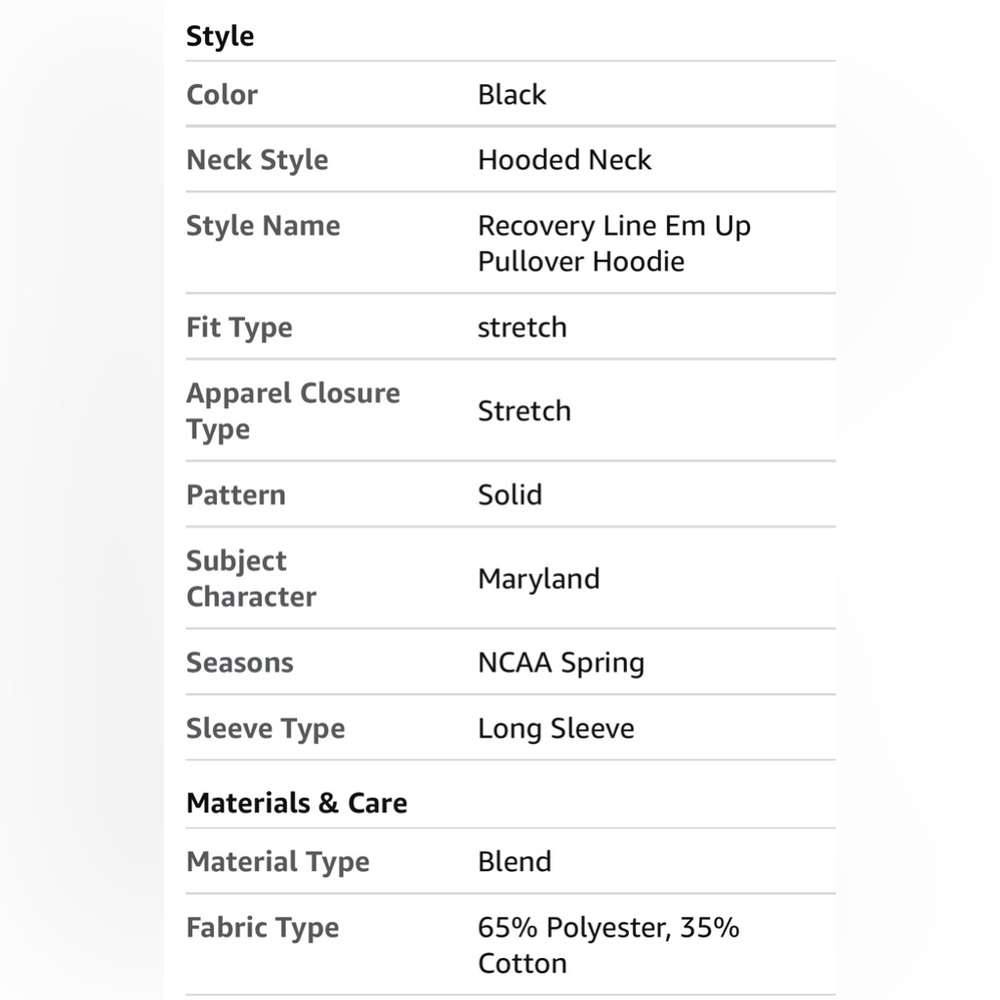This screenshot has width=1000, height=1000.
Task: Select the Solid pattern value
Action: [510, 496]
